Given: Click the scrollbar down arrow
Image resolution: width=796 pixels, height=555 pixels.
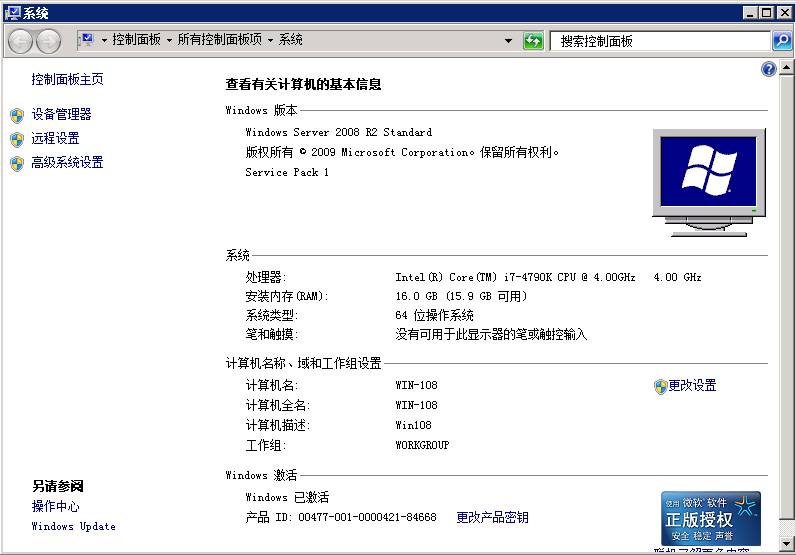Looking at the screenshot, I should [786, 544].
